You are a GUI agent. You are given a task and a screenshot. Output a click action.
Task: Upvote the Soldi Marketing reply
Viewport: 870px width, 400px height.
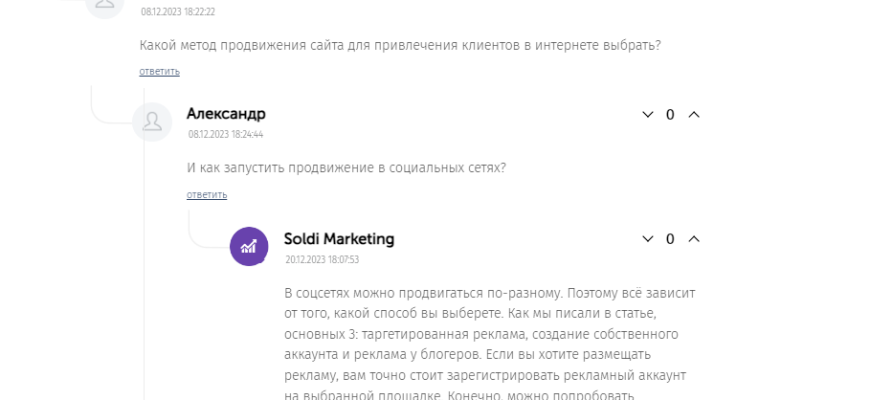pos(694,240)
